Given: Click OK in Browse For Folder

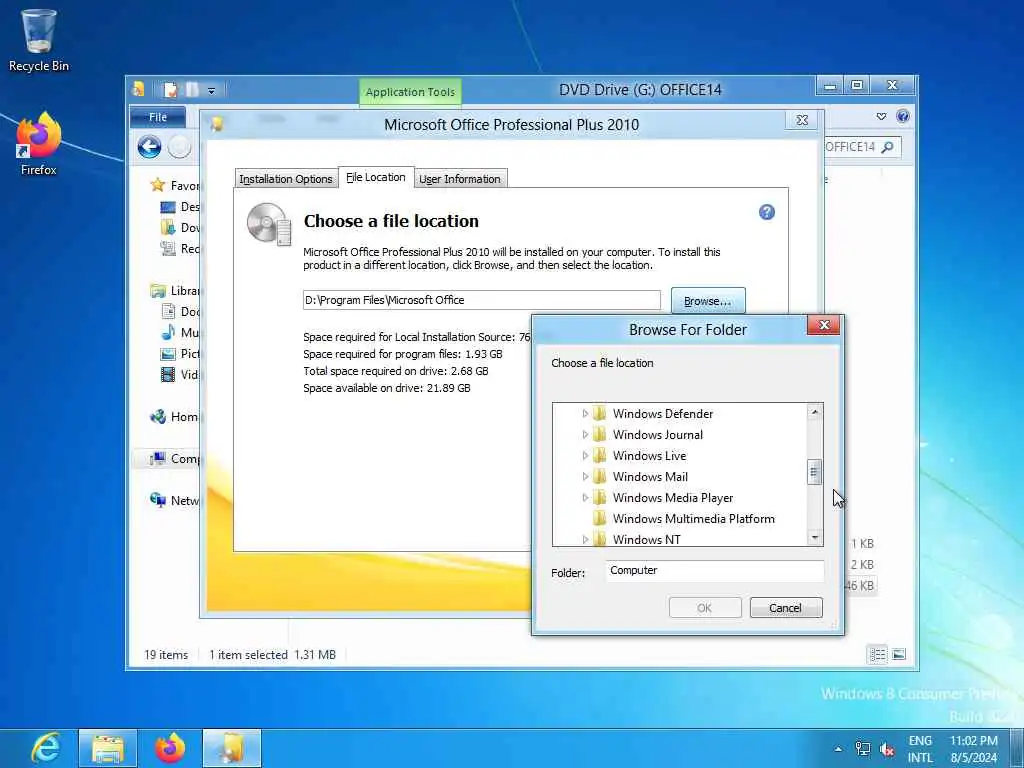Looking at the screenshot, I should 705,608.
